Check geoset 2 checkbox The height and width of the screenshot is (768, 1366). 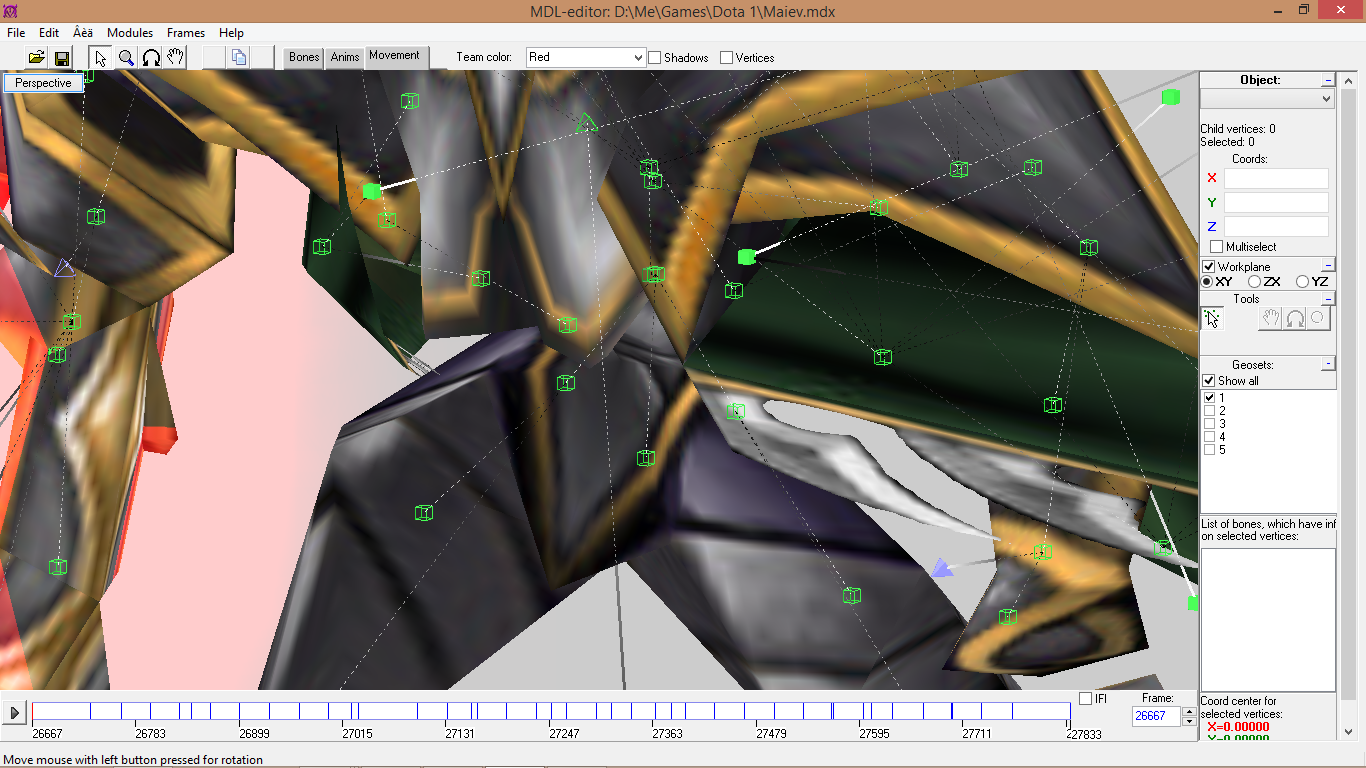tap(1210, 411)
